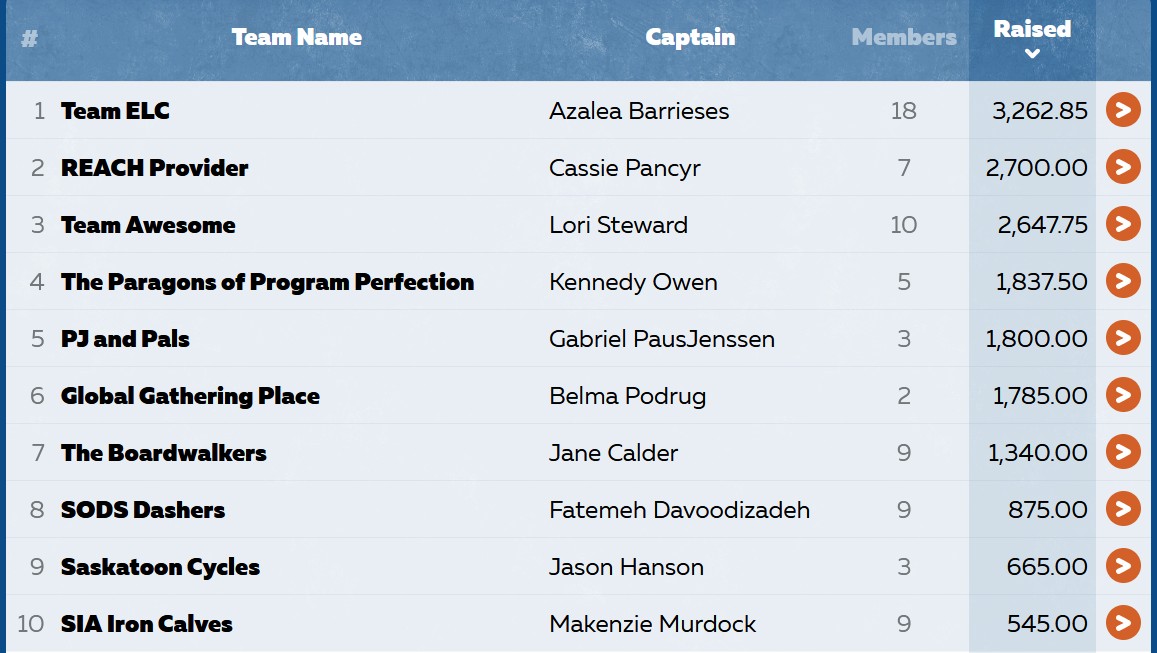Open REACH Provider via its orange arrow
The height and width of the screenshot is (653, 1157).
pyautogui.click(x=1123, y=167)
